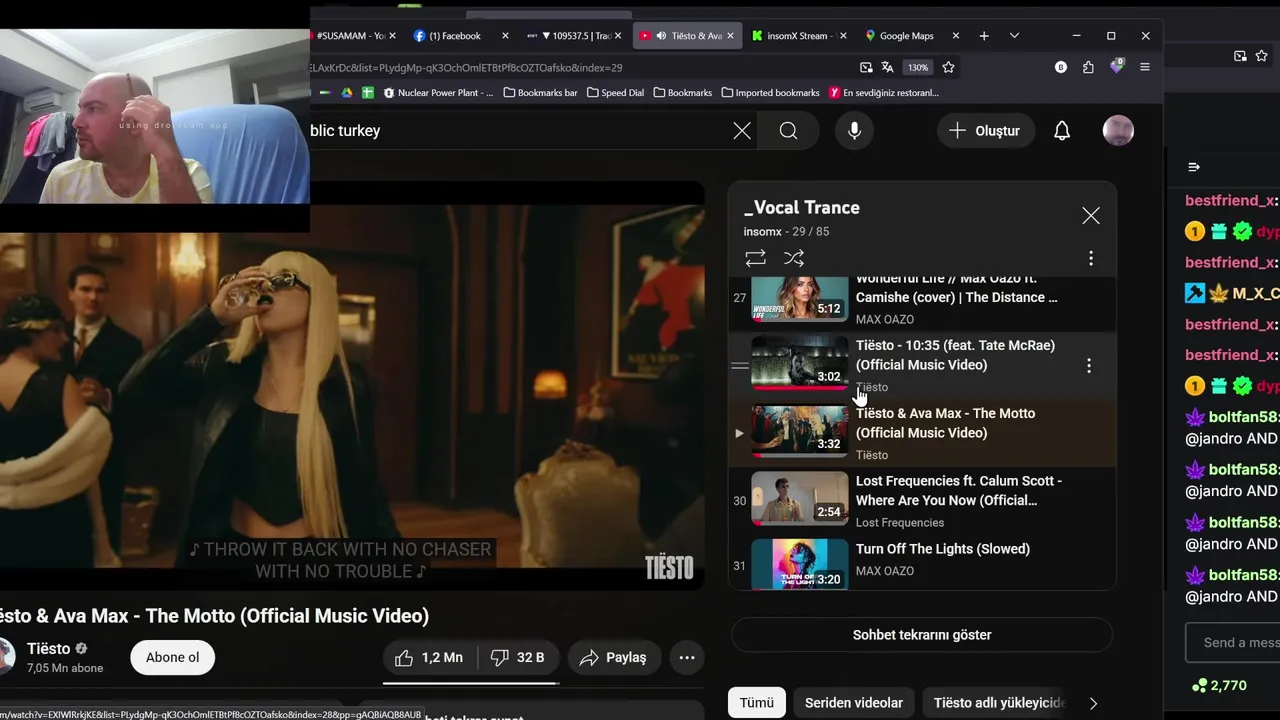The width and height of the screenshot is (1280, 720).
Task: Select Tiësto adlı yükleyiciden chip
Action: click(998, 703)
